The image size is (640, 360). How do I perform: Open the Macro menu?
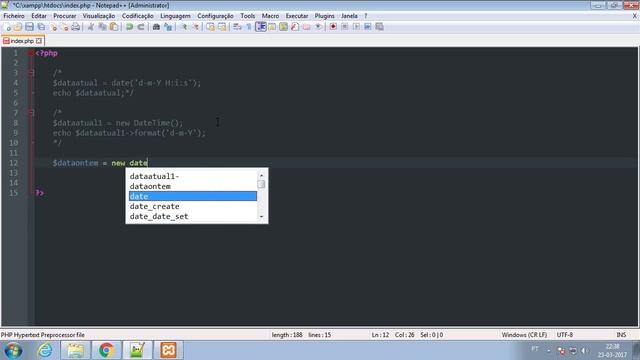[271, 16]
